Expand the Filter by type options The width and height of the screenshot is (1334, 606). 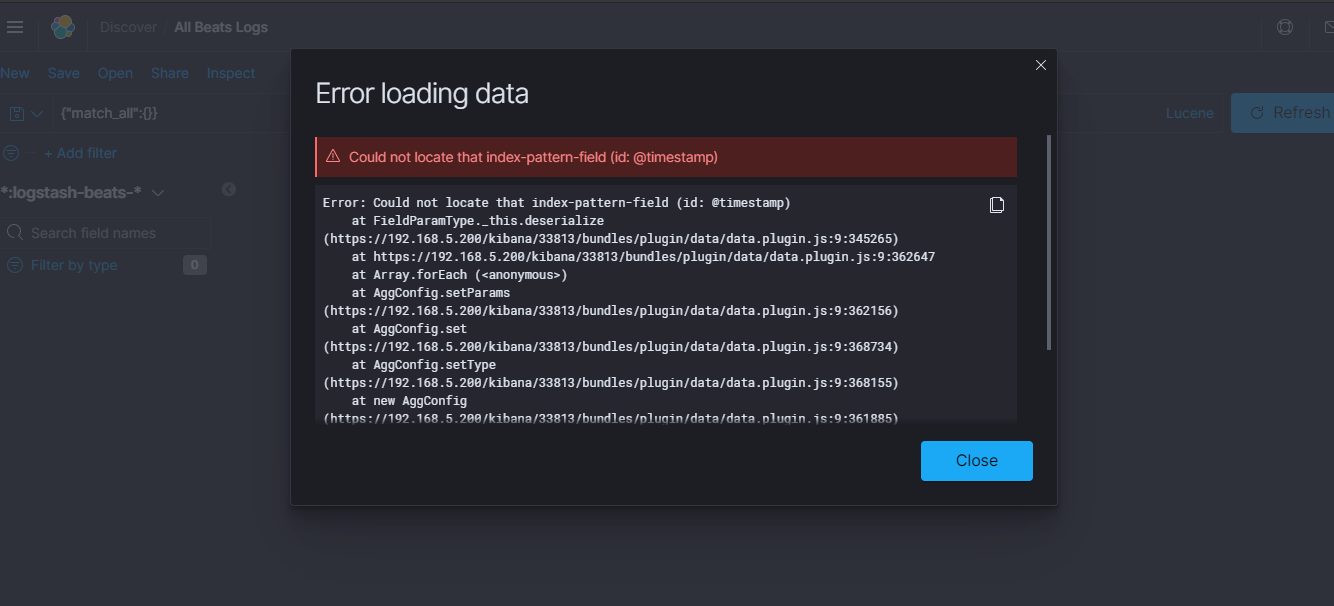[76, 265]
